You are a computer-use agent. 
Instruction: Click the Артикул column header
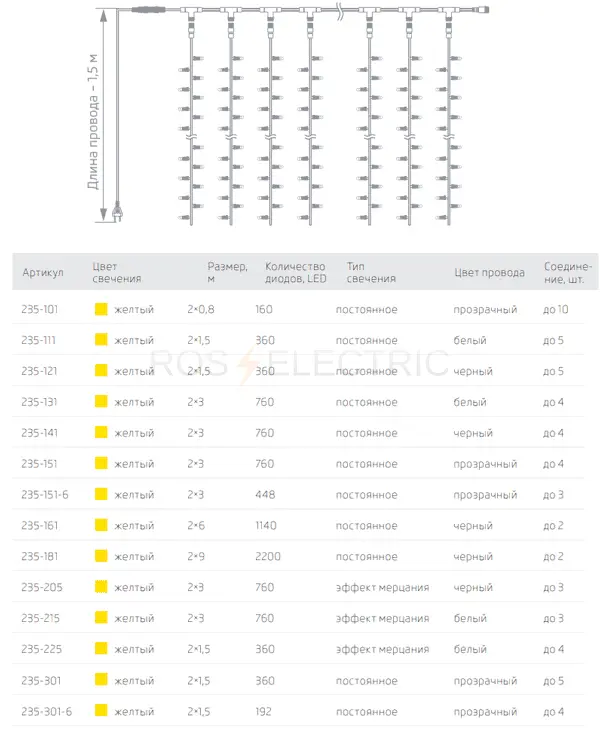coord(43,273)
